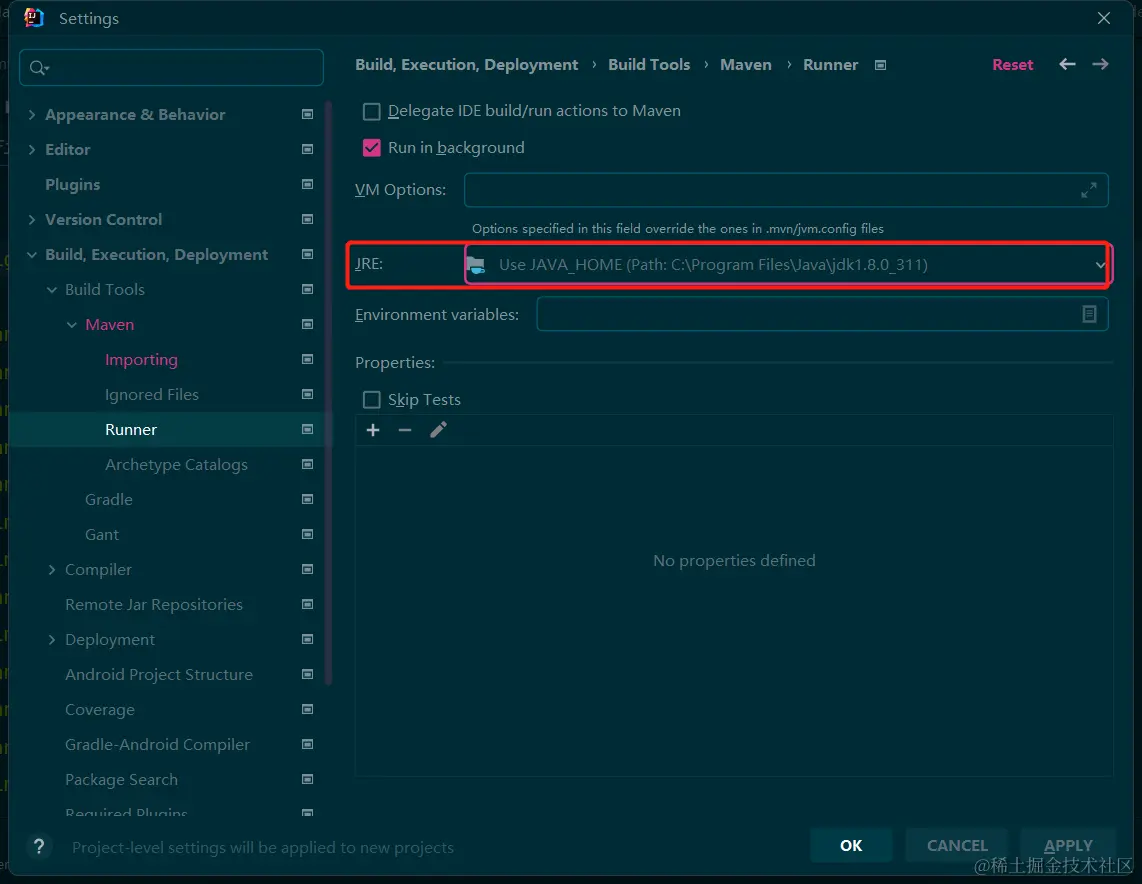Uncheck Run in background
The height and width of the screenshot is (884, 1142).
pyautogui.click(x=371, y=148)
